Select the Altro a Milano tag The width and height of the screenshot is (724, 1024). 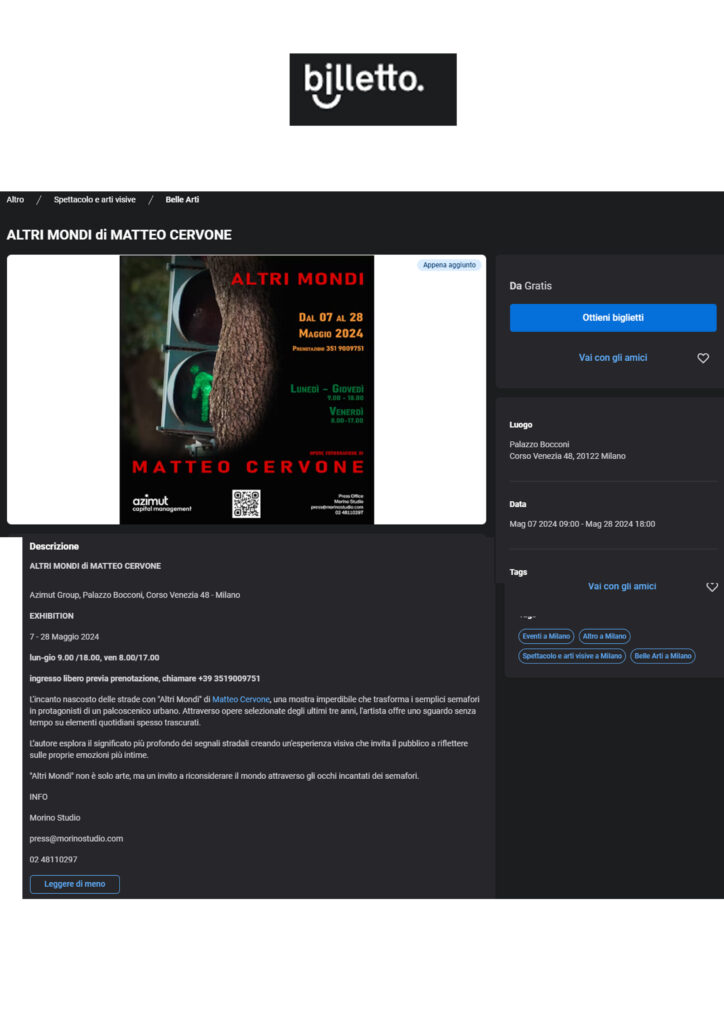pyautogui.click(x=604, y=636)
